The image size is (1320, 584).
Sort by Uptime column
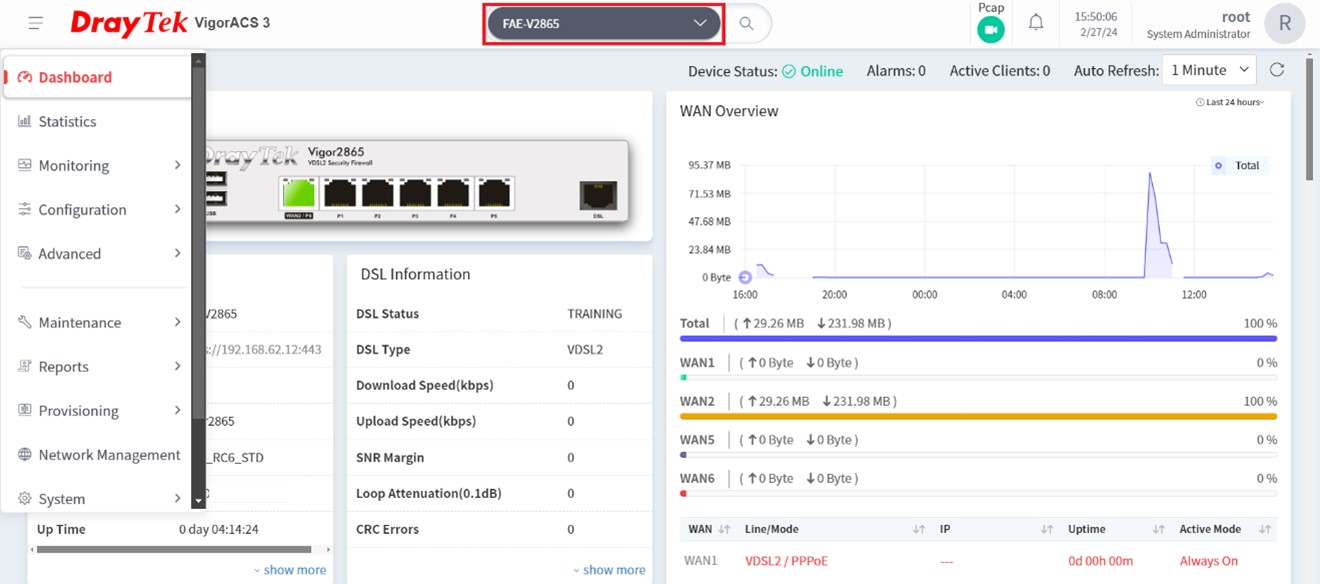[x=1159, y=529]
